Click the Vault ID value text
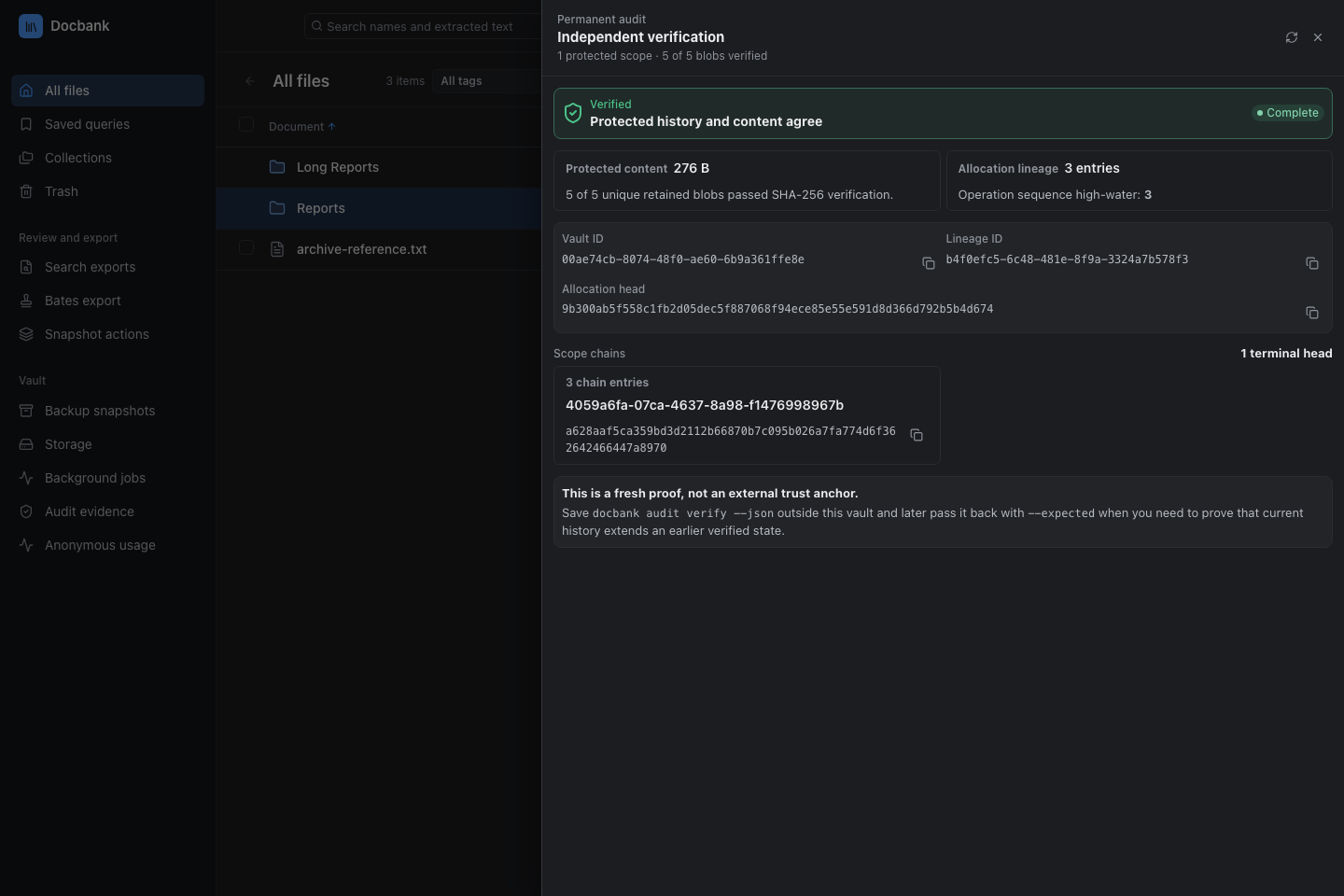The width and height of the screenshot is (1344, 896). (x=683, y=259)
